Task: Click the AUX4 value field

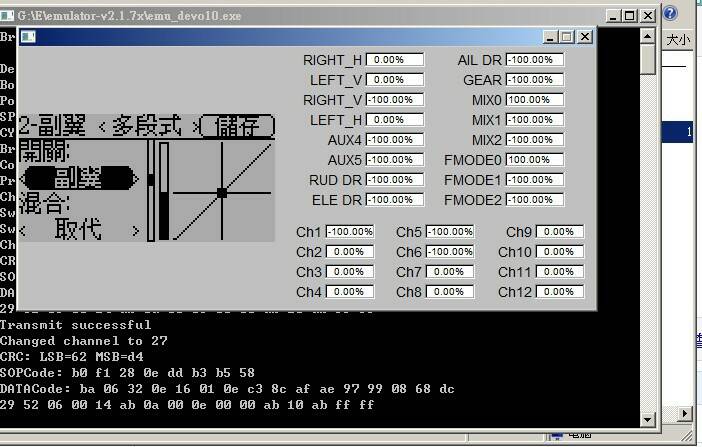Action: click(x=395, y=140)
